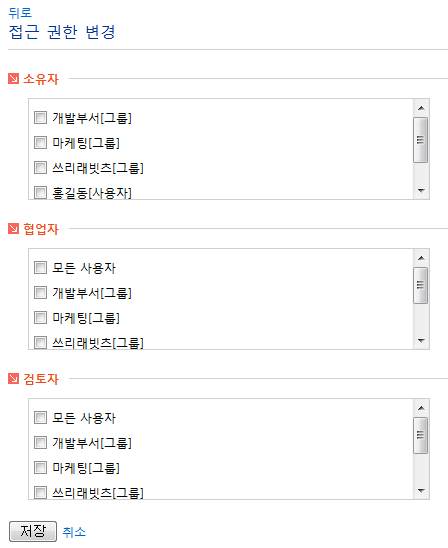
Task: Go back via the 뒤로 link
Action: [20, 13]
